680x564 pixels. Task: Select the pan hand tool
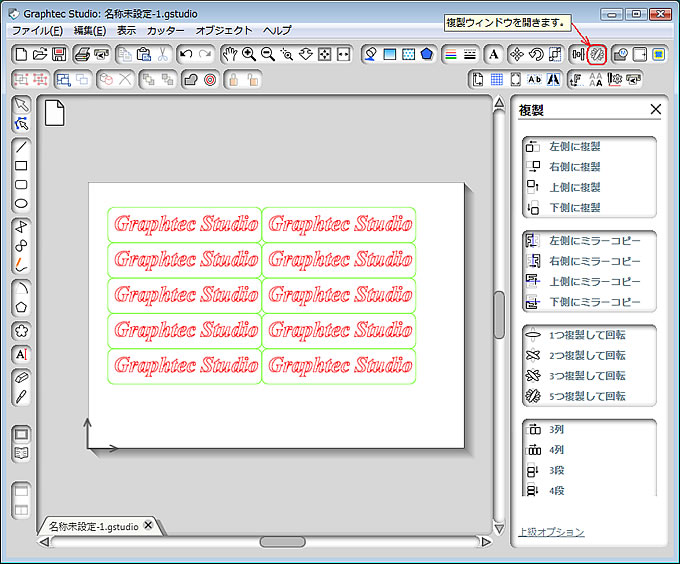tap(230, 55)
